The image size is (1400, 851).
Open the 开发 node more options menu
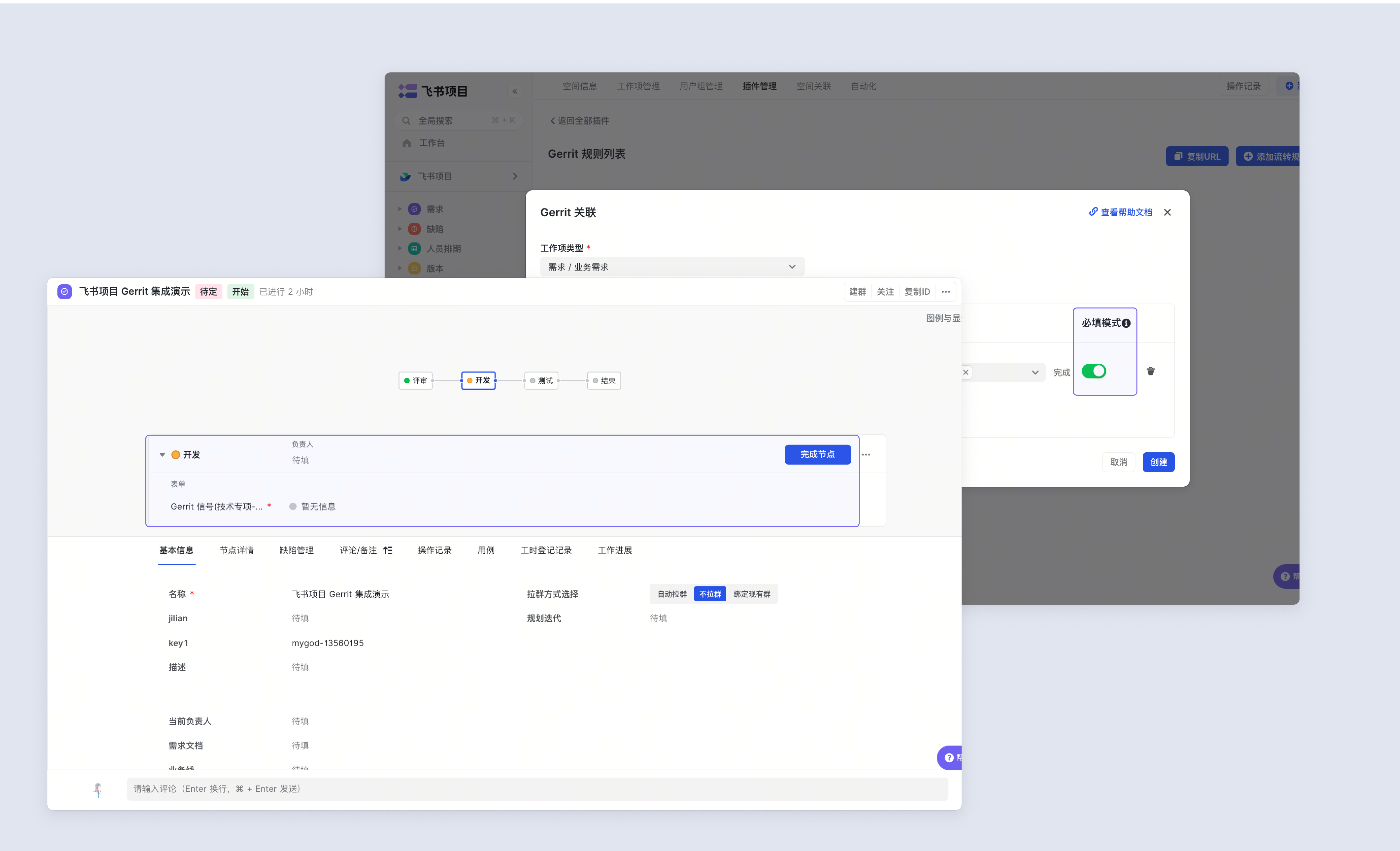[x=866, y=455]
